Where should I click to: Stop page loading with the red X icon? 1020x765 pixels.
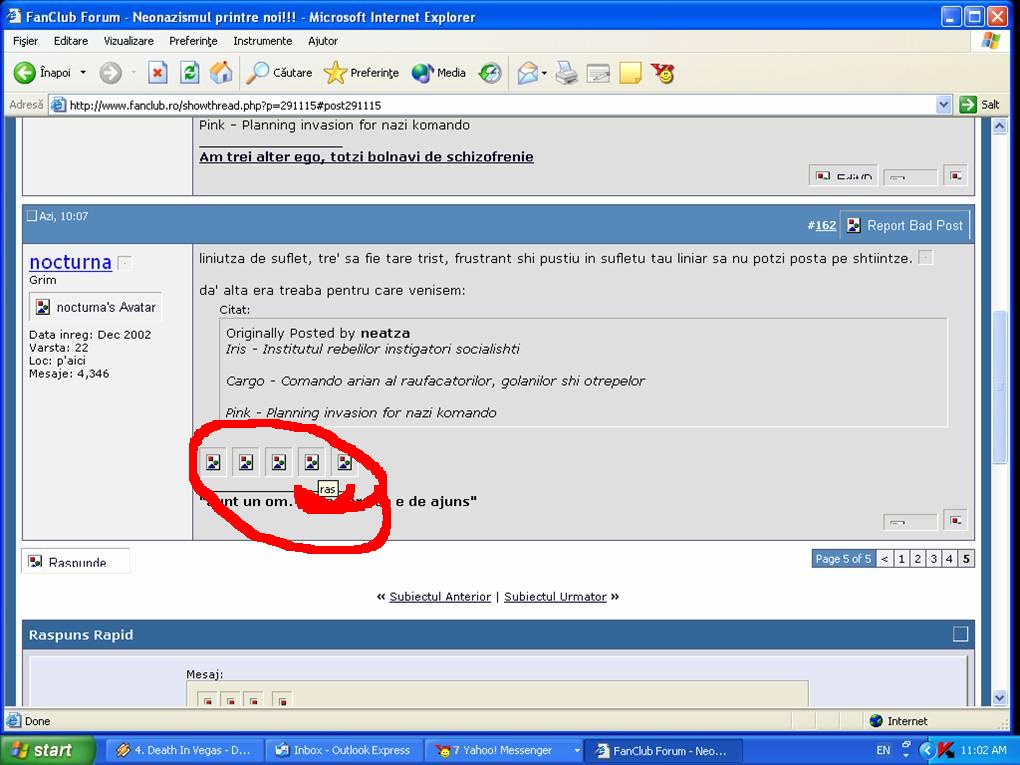[157, 73]
